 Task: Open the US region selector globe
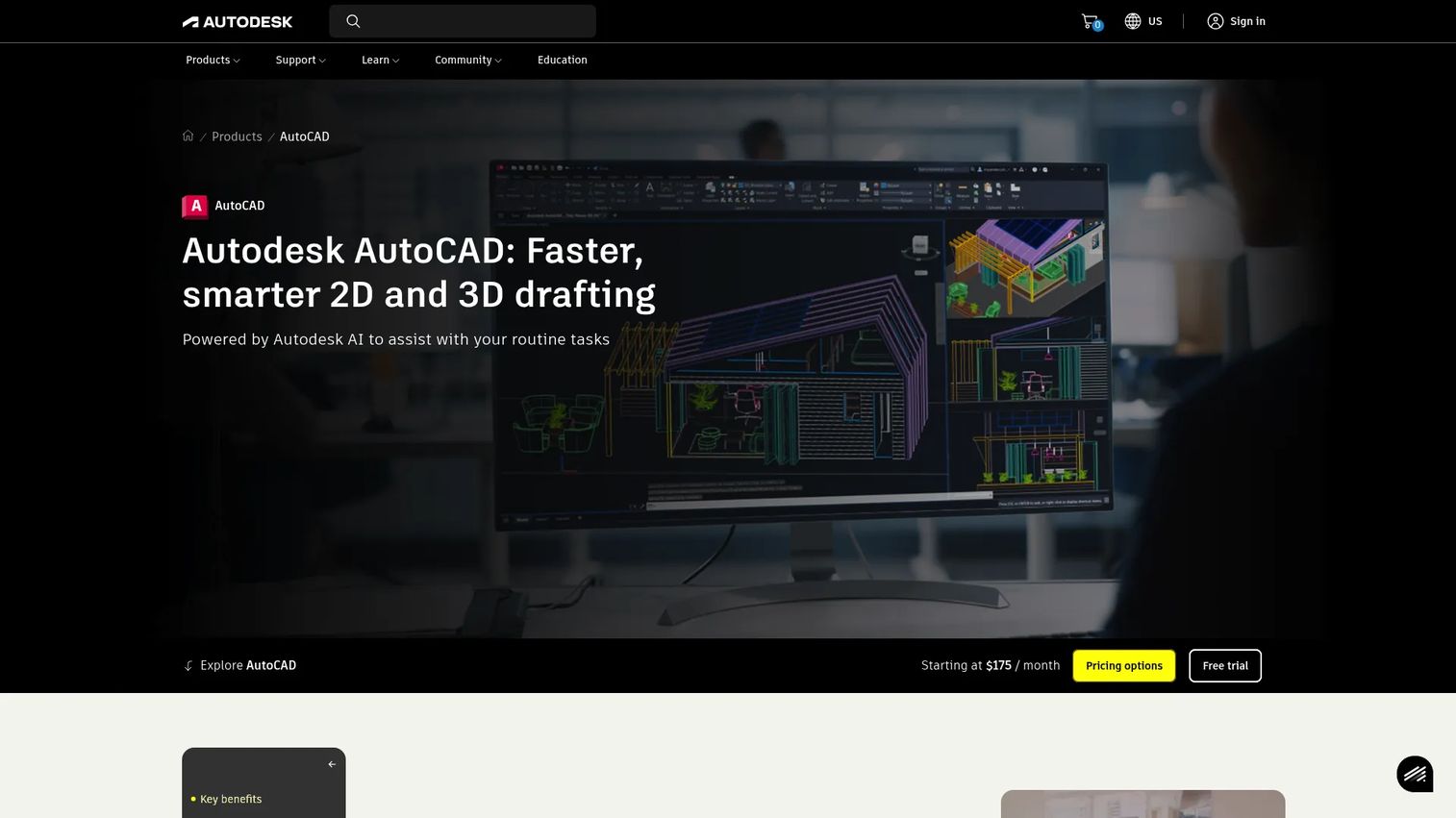pos(1133,21)
